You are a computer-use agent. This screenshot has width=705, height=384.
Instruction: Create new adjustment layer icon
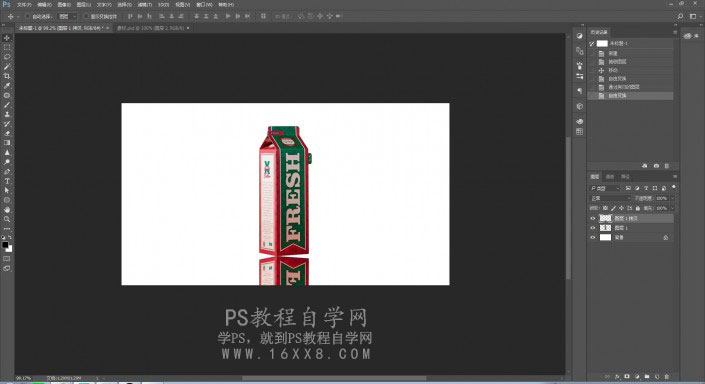point(637,376)
